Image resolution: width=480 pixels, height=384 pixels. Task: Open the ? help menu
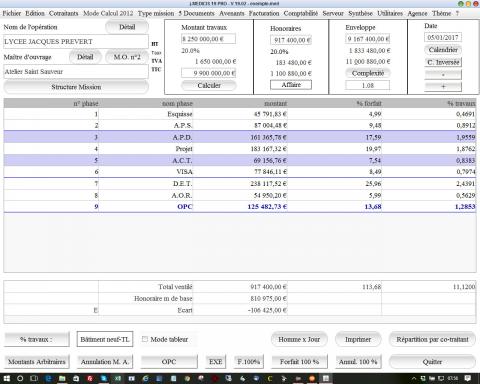(x=457, y=13)
